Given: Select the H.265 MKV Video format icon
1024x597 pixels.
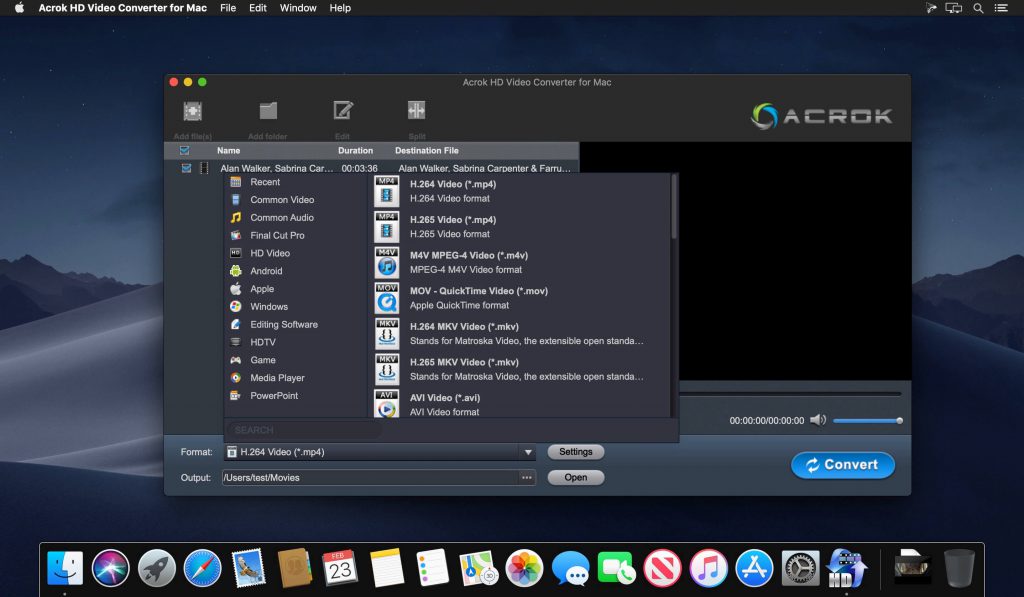Looking at the screenshot, I should (x=387, y=368).
